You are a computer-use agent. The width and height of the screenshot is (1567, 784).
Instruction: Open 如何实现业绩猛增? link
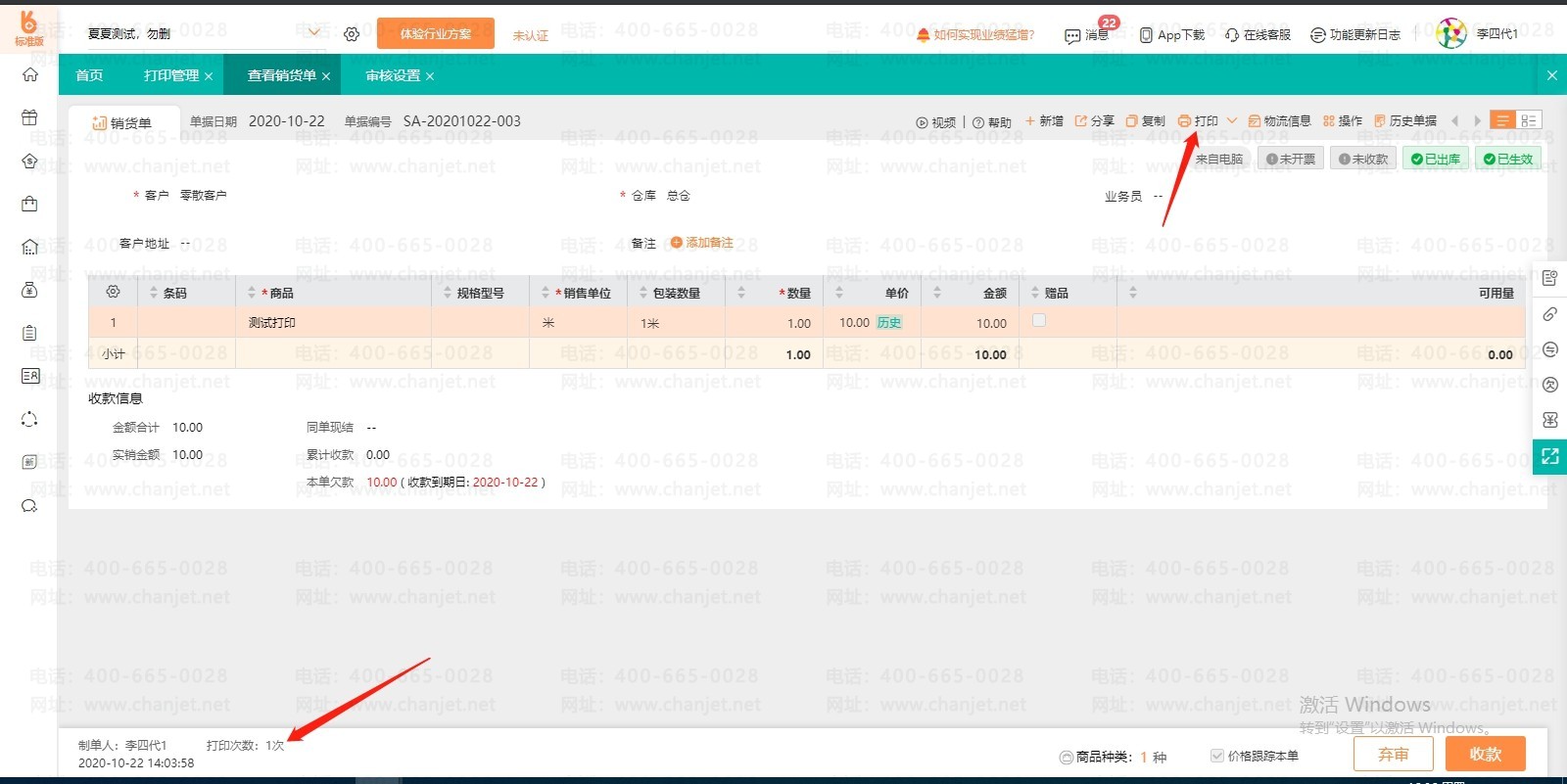pos(975,35)
